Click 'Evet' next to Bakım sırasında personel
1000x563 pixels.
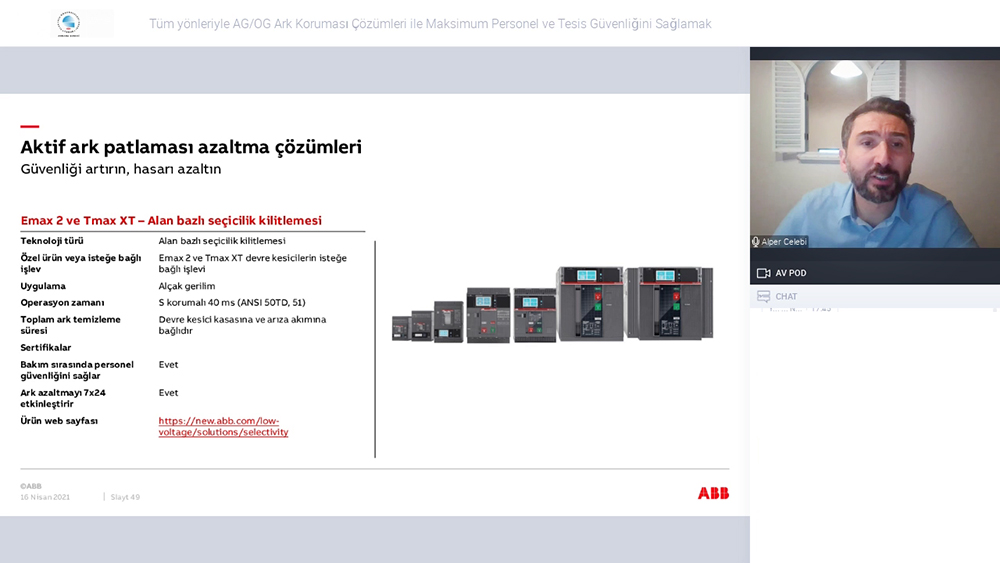click(x=168, y=365)
